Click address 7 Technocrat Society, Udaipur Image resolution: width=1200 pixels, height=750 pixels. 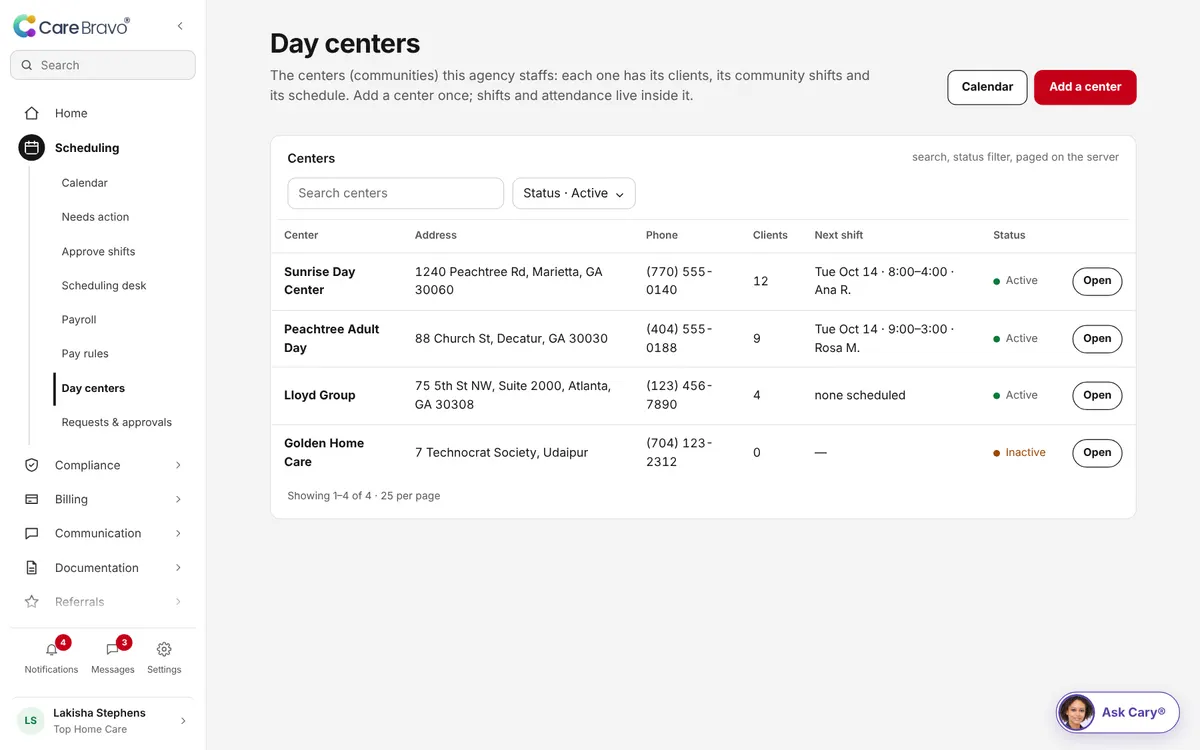click(501, 453)
